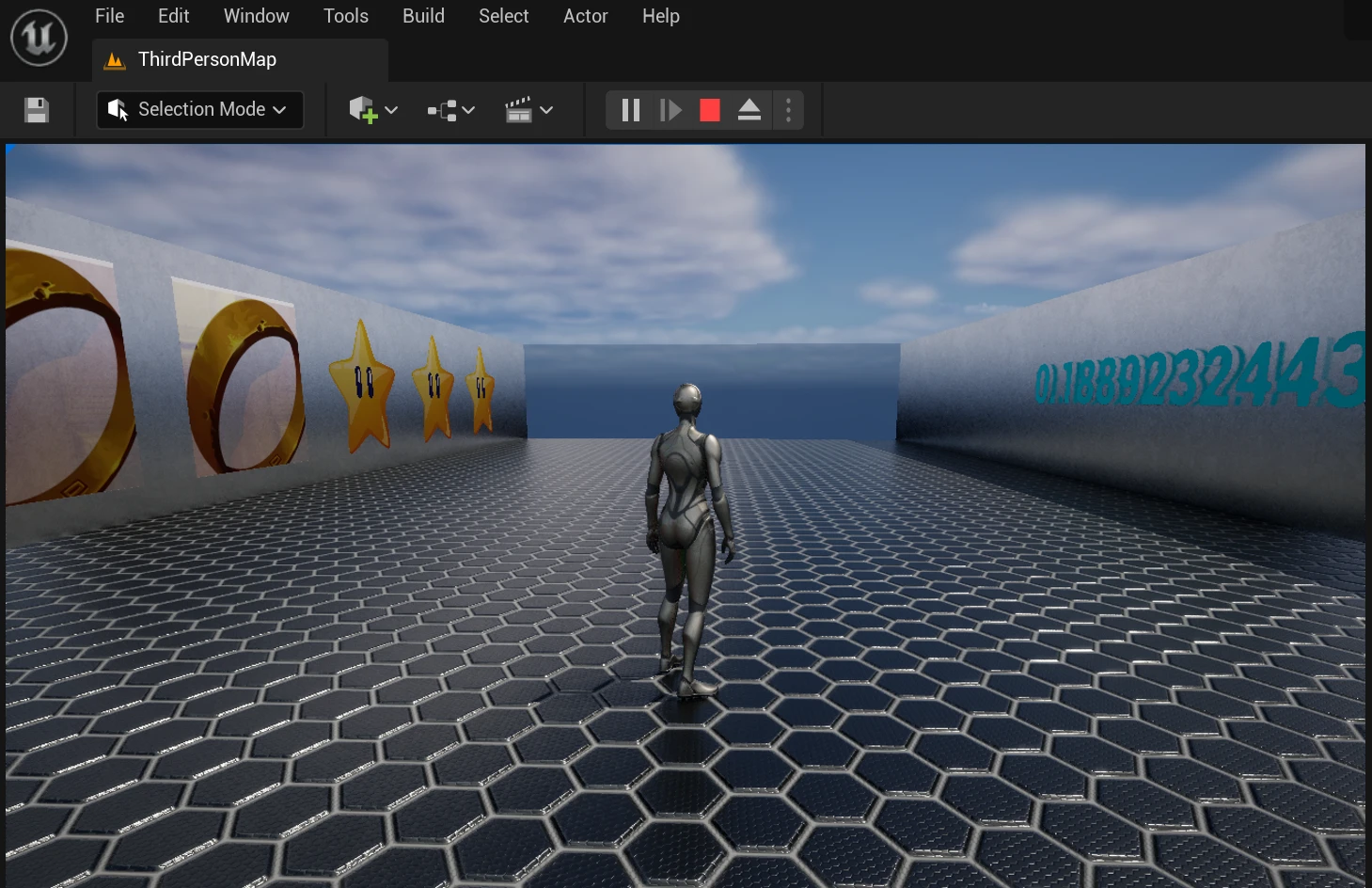Advance one frame with the frame skip button
Screen dimensions: 1372x888
point(670,110)
